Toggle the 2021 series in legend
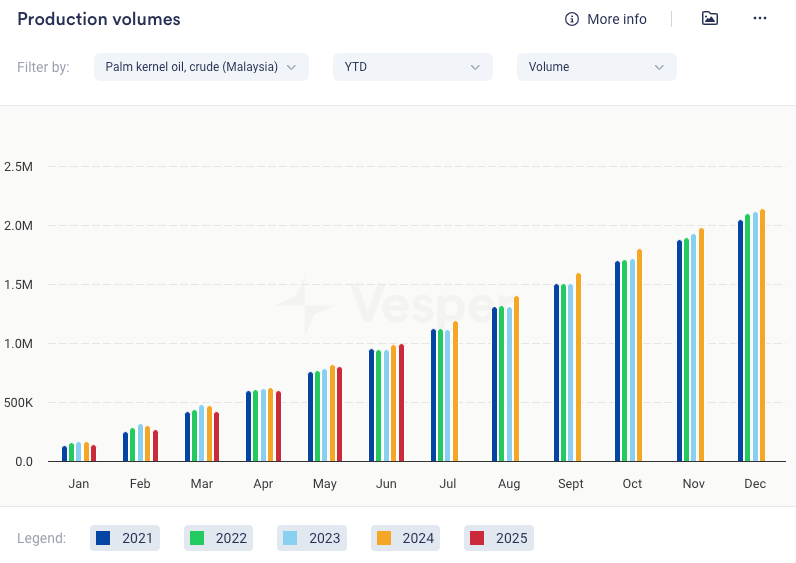Image resolution: width=796 pixels, height=563 pixels. pyautogui.click(x=125, y=538)
